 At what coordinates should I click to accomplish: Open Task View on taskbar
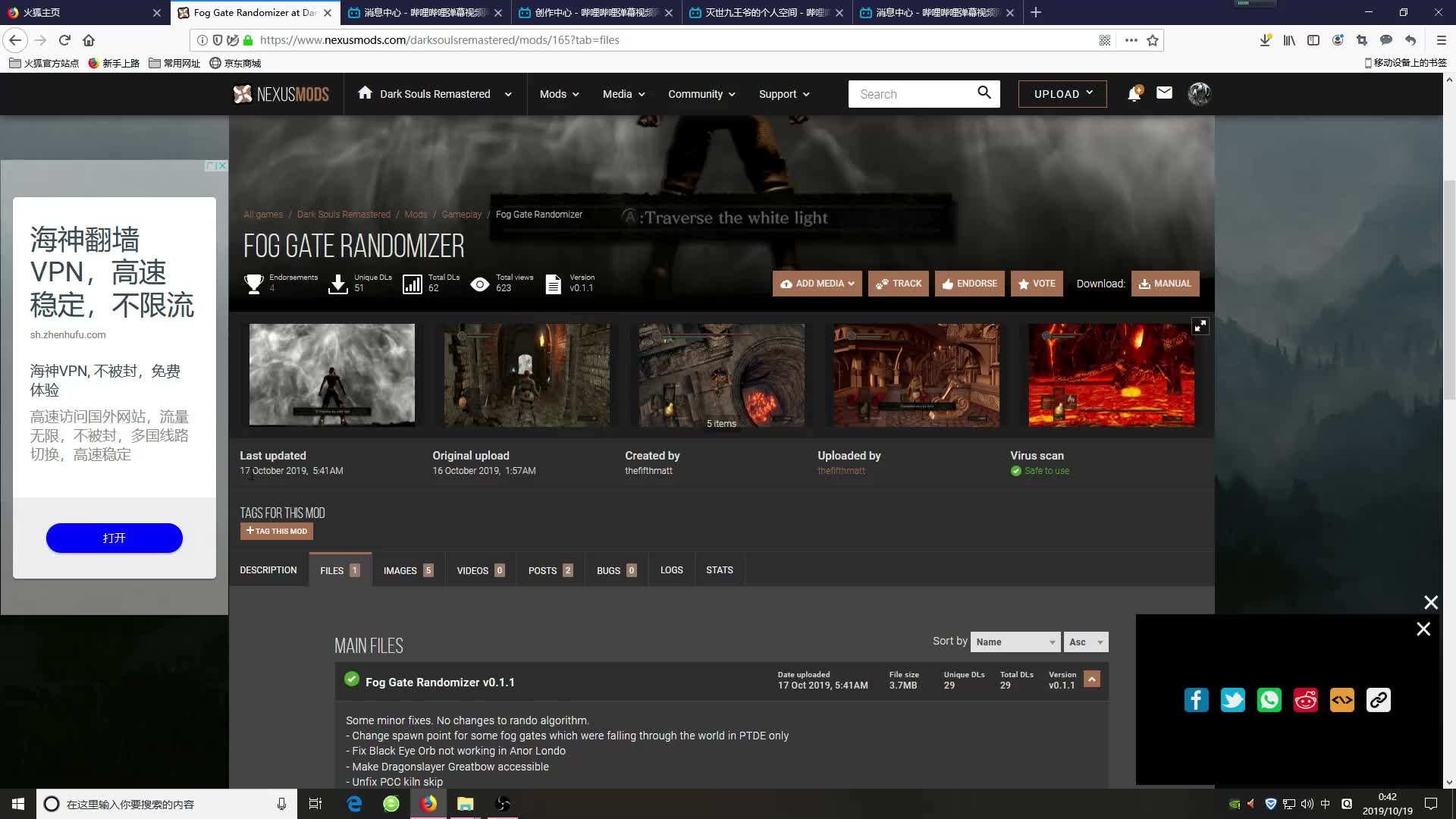click(315, 804)
